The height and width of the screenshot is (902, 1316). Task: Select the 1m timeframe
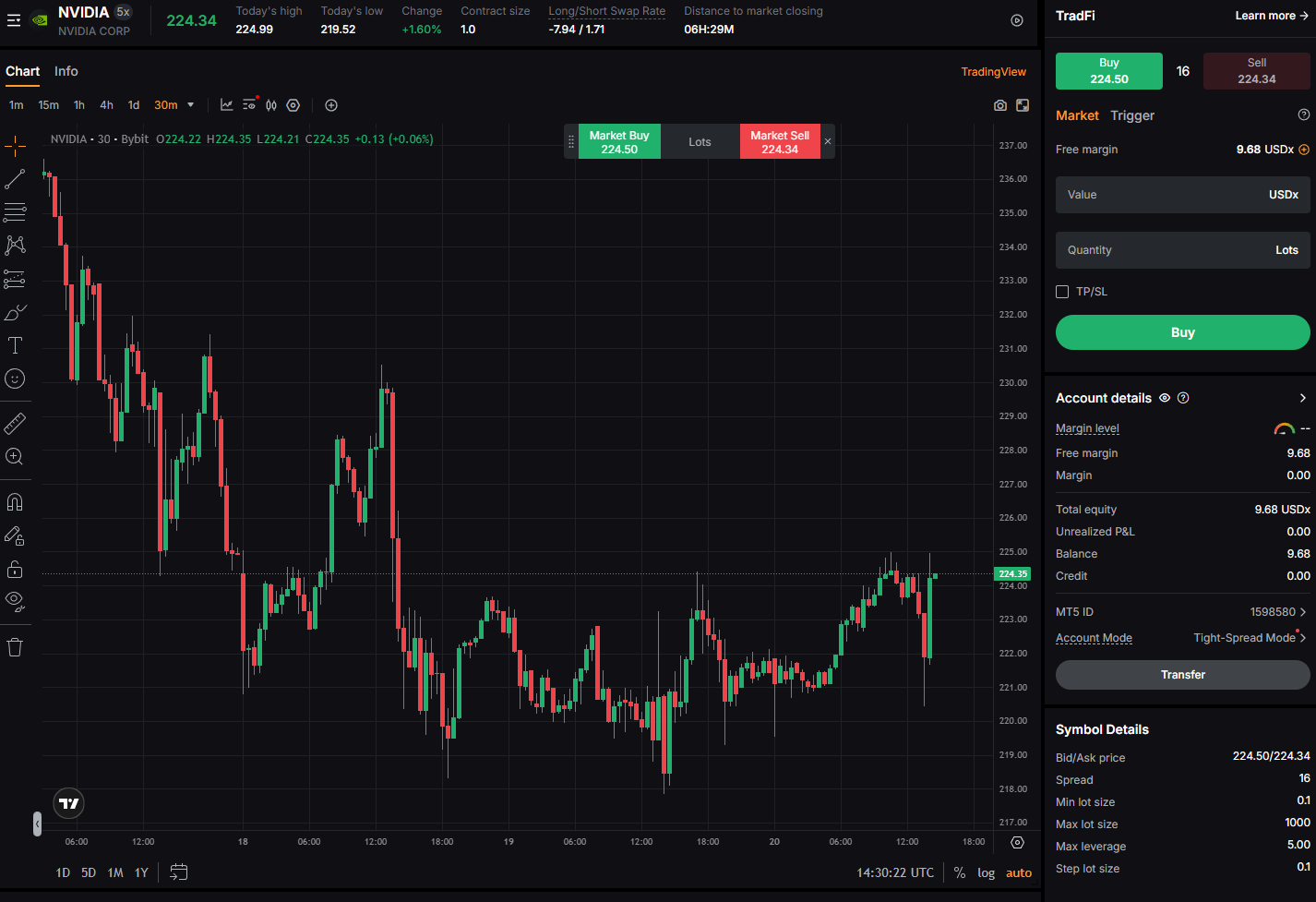[x=17, y=105]
